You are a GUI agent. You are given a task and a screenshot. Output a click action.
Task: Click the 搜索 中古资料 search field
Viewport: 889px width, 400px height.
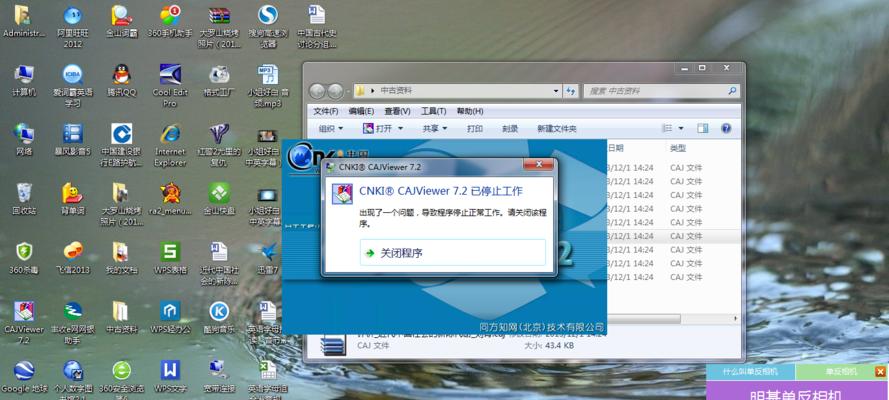click(x=662, y=91)
